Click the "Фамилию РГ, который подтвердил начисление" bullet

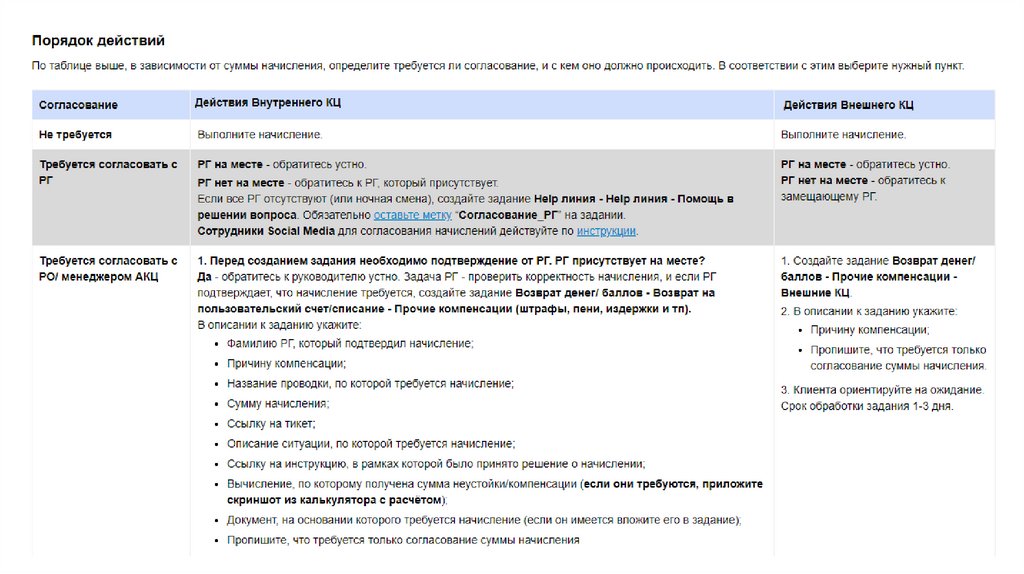350,343
